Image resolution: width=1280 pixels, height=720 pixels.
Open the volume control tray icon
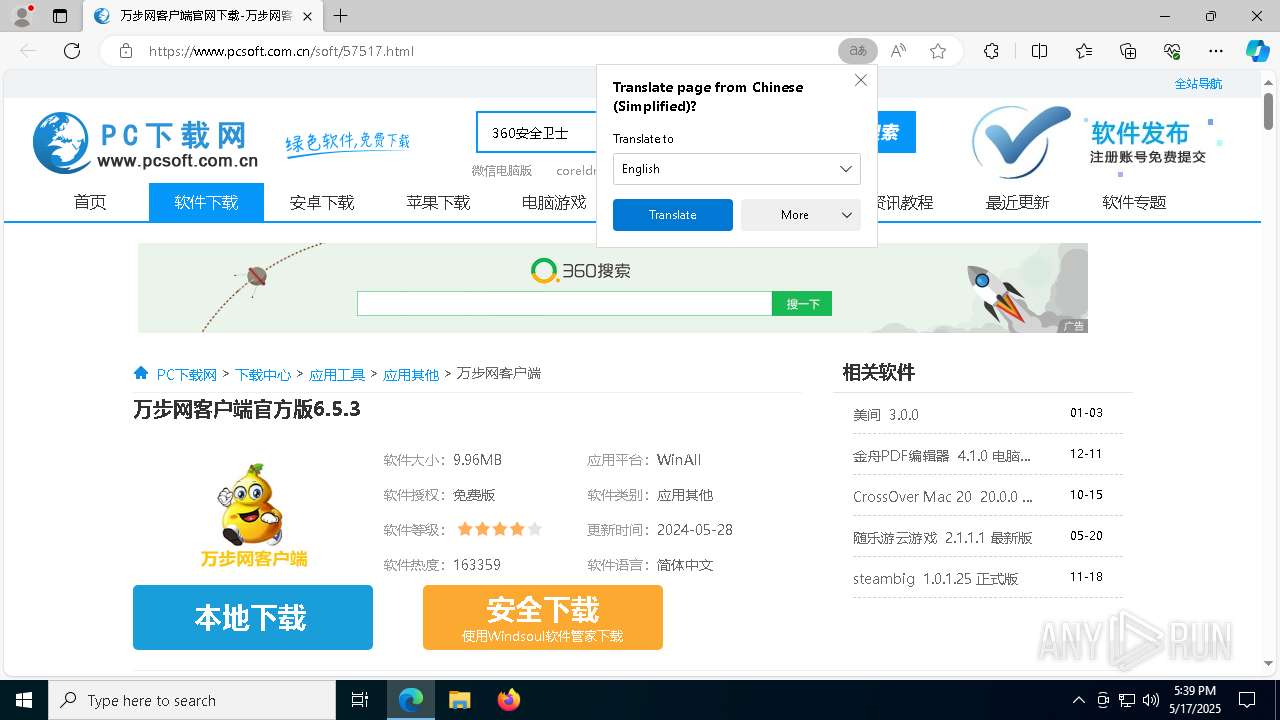click(1151, 700)
